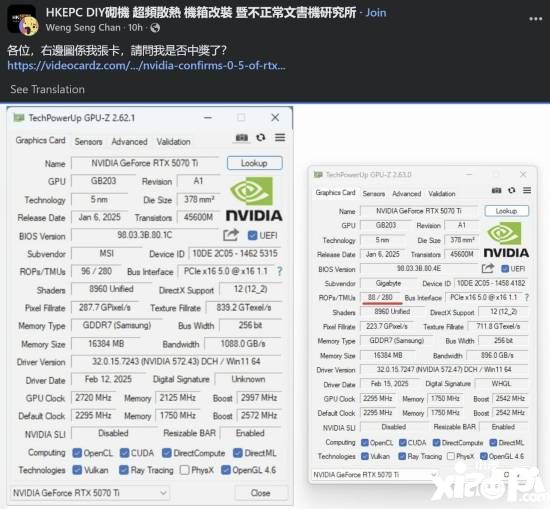Toggle UEFI checkbox in left GPU-Z window

[252, 235]
